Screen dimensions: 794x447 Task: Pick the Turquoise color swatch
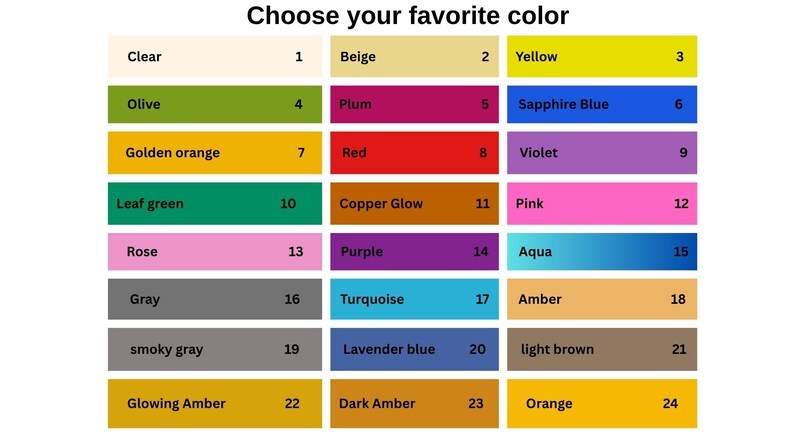[414, 299]
